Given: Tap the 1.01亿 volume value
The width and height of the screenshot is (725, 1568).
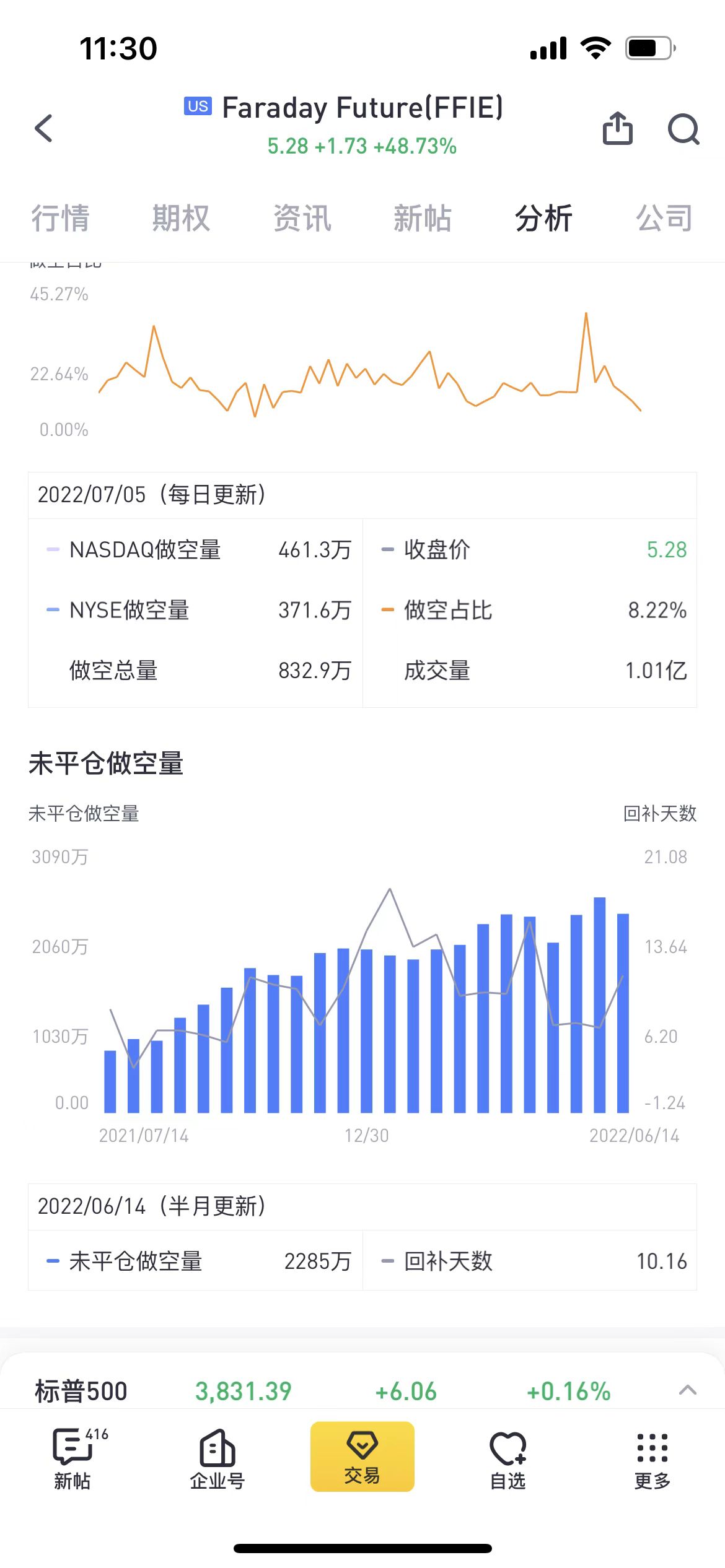Looking at the screenshot, I should pos(656,670).
